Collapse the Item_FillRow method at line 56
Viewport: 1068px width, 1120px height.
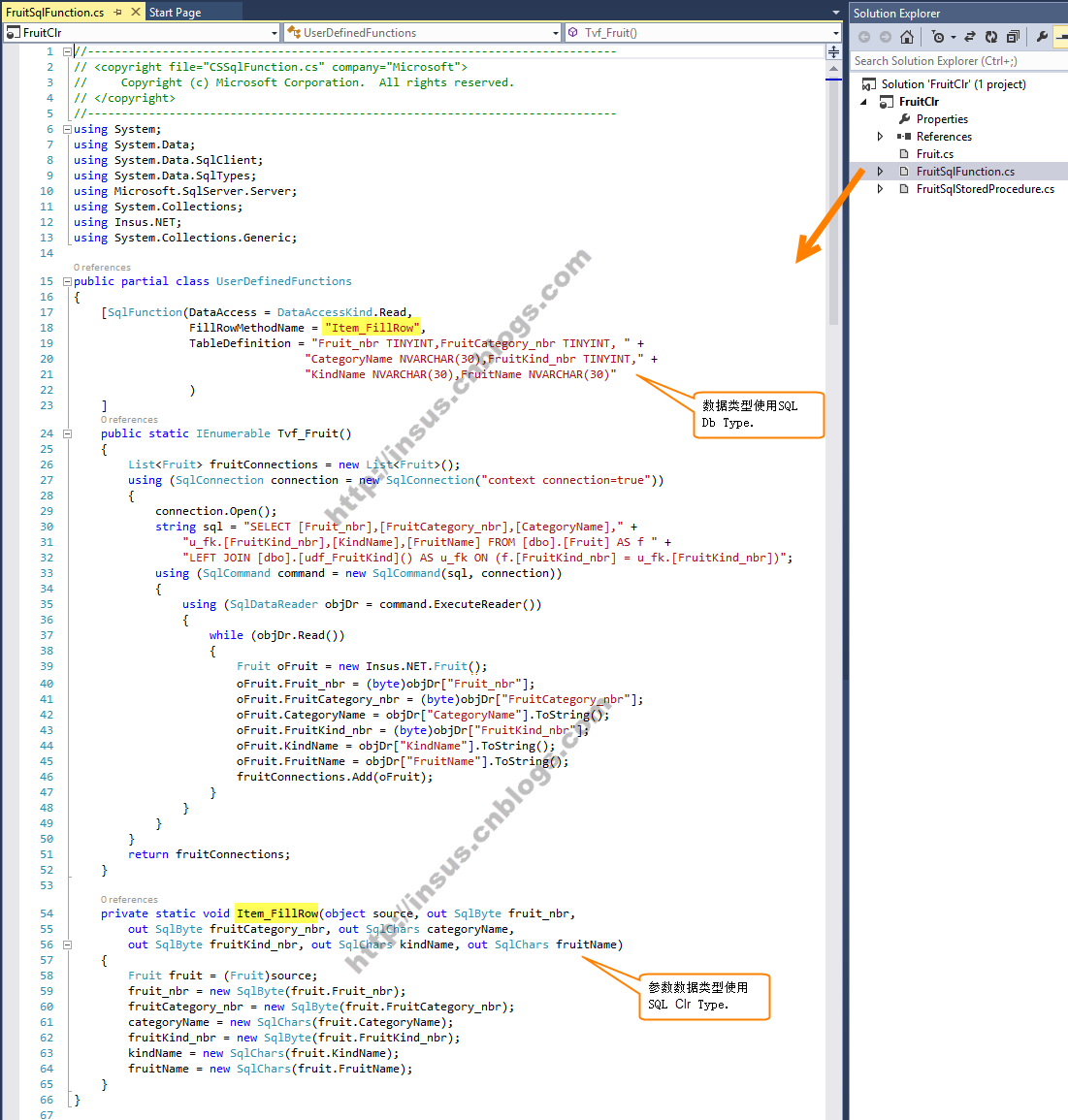pyautogui.click(x=67, y=944)
